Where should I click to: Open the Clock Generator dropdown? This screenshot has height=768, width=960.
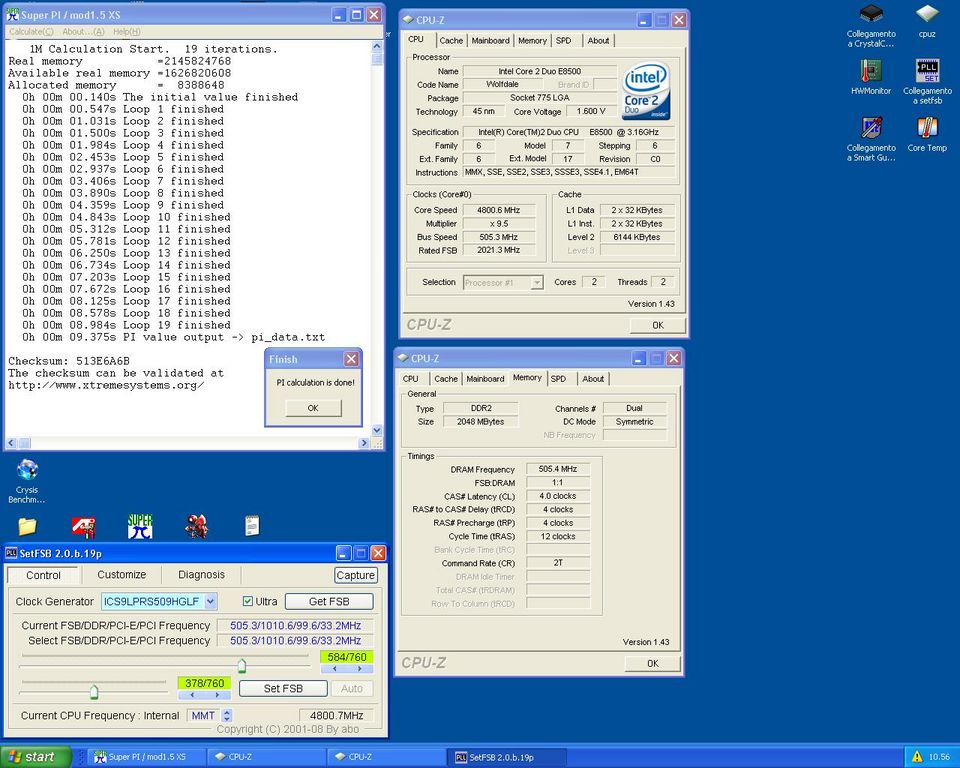pos(210,601)
